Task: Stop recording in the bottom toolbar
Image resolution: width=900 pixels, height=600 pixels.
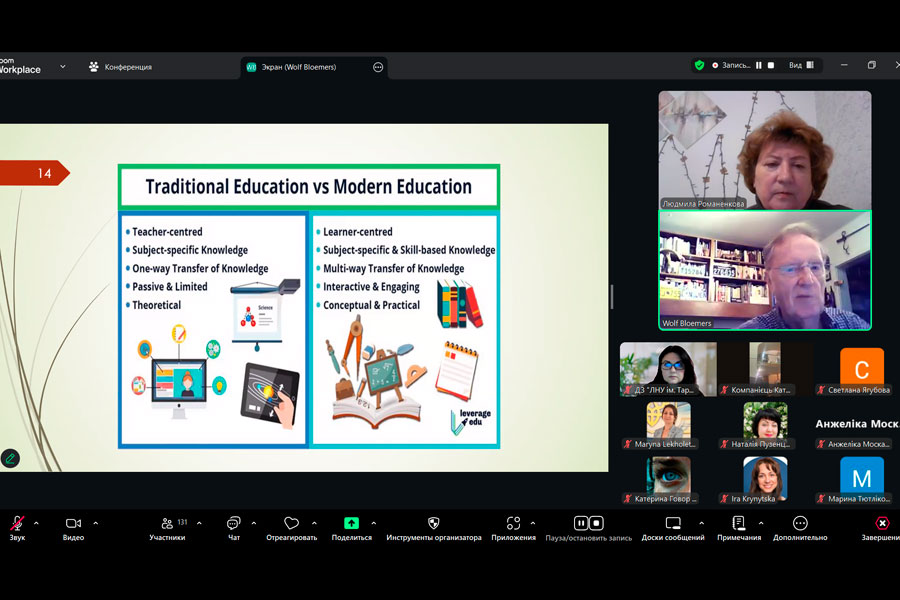Action: pyautogui.click(x=596, y=523)
